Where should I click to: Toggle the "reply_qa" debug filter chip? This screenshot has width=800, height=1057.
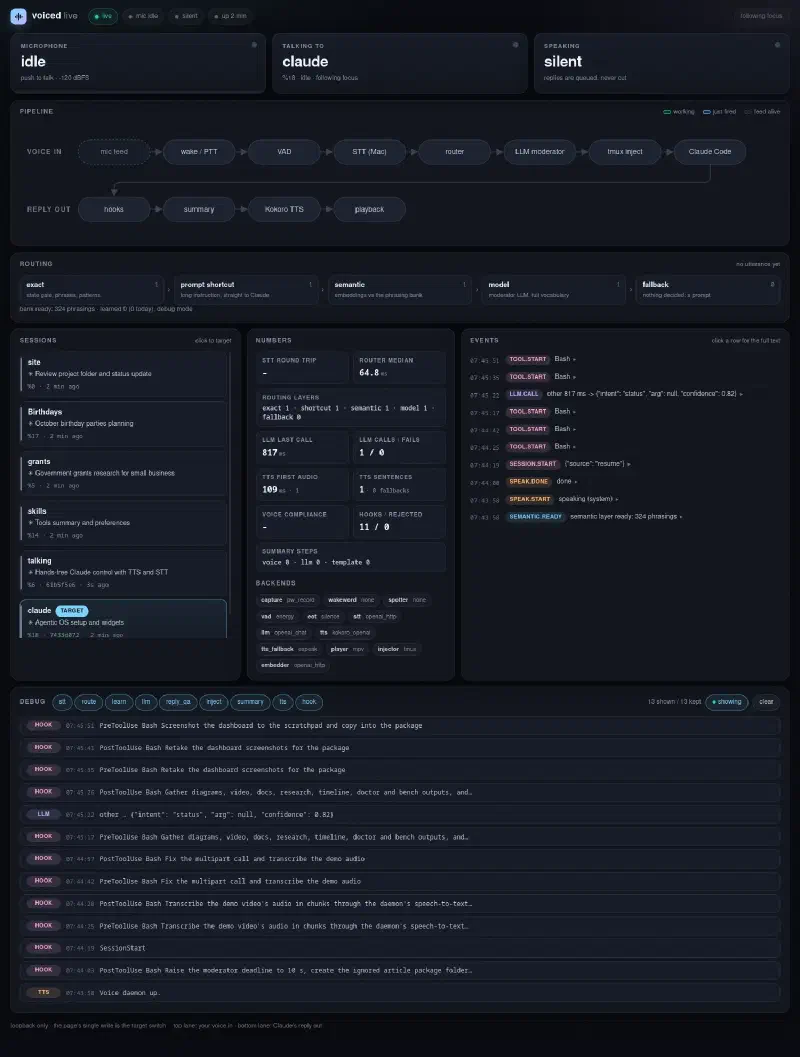tap(178, 702)
